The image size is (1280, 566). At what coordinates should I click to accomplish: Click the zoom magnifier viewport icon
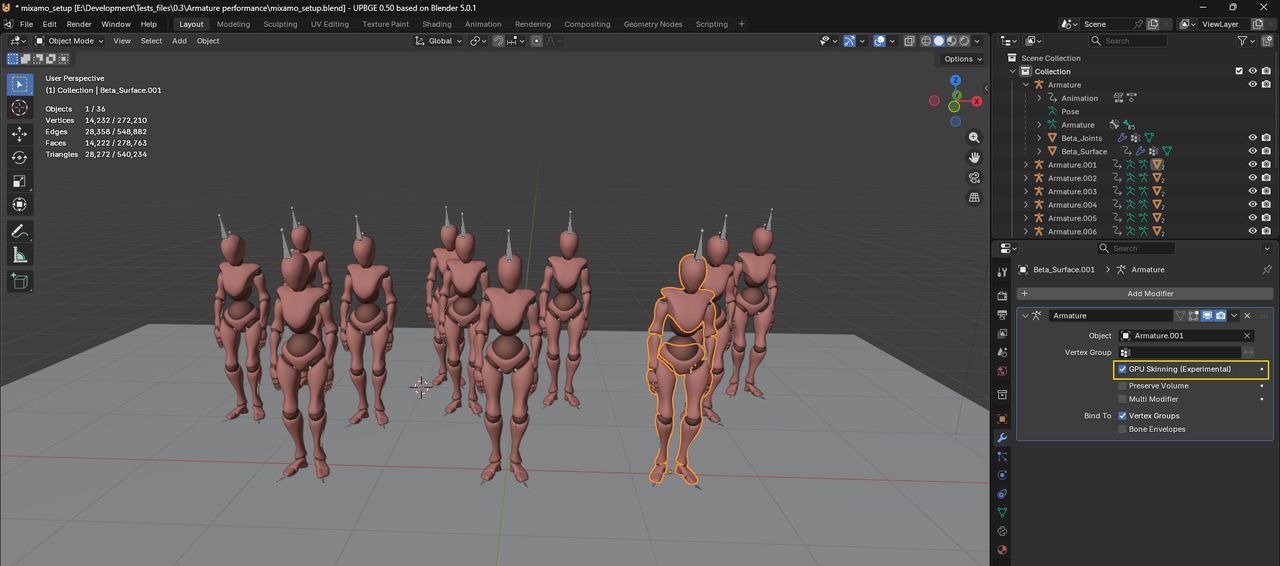(974, 138)
